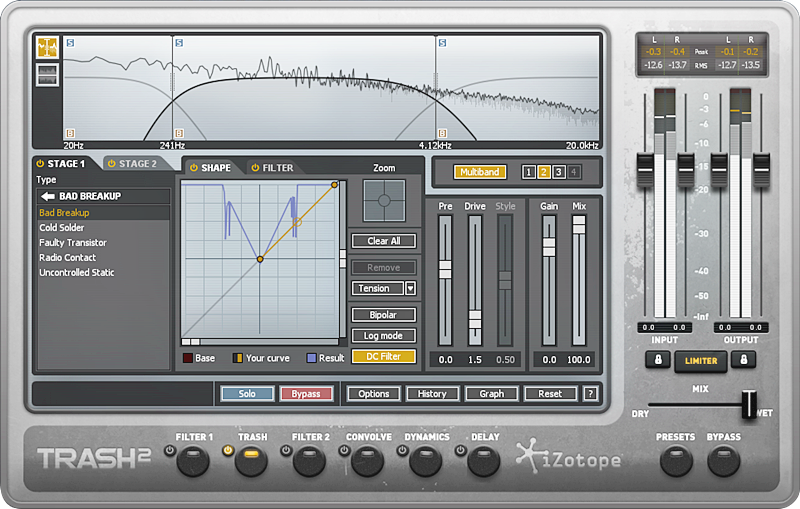Select band 1 button

(x=529, y=172)
